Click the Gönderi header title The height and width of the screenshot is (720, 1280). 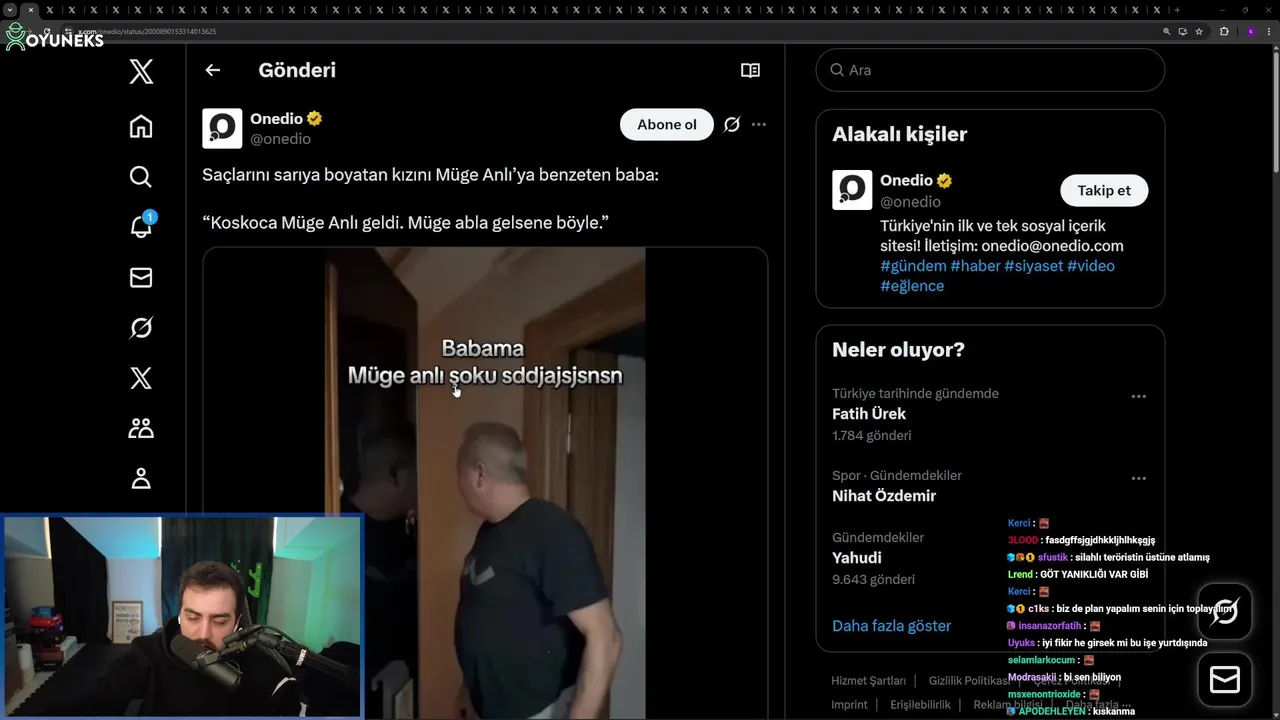pyautogui.click(x=297, y=70)
